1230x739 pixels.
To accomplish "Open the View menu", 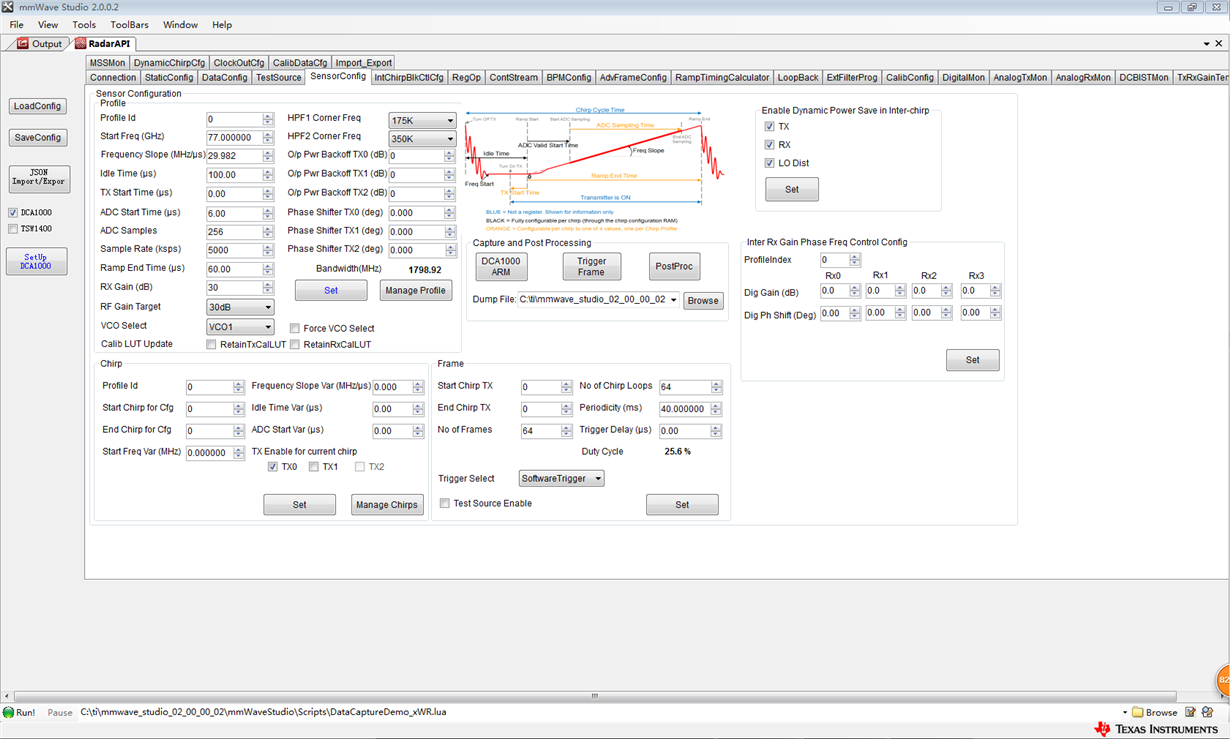I will [48, 24].
